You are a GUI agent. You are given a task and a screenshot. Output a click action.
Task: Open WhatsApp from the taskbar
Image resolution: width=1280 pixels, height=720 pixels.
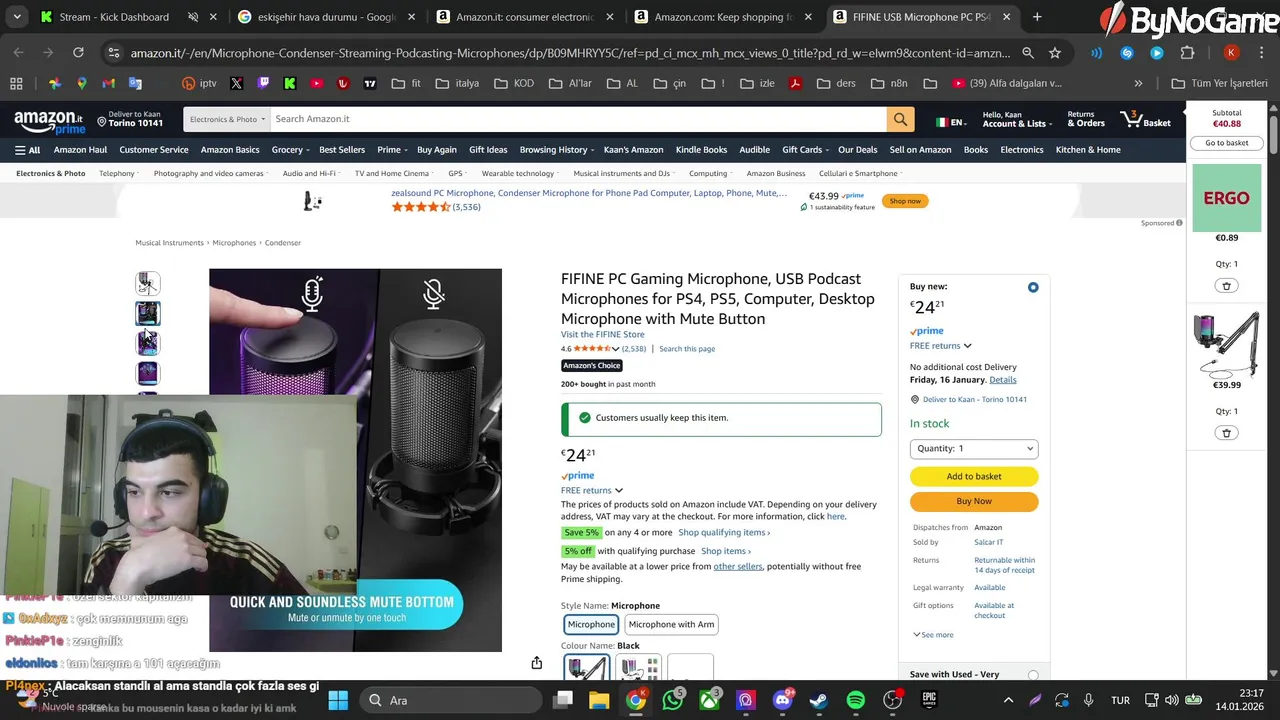(673, 700)
